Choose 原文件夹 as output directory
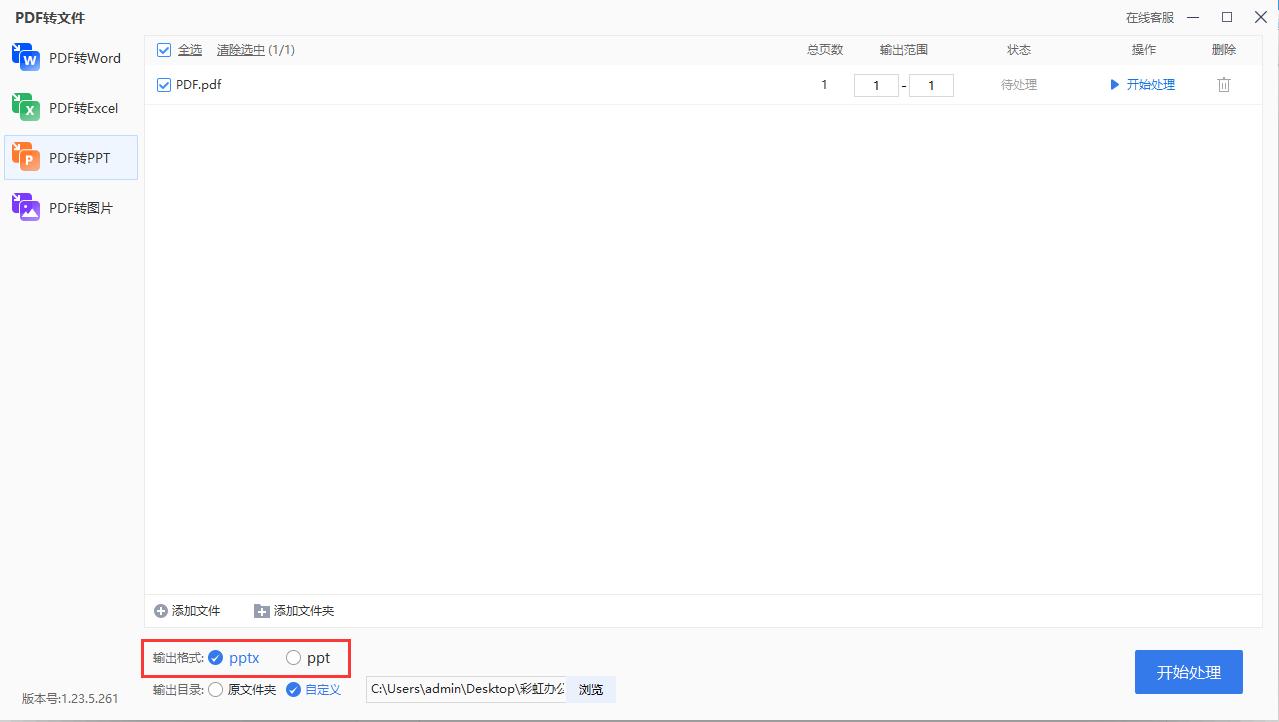The height and width of the screenshot is (722, 1279). [x=216, y=689]
